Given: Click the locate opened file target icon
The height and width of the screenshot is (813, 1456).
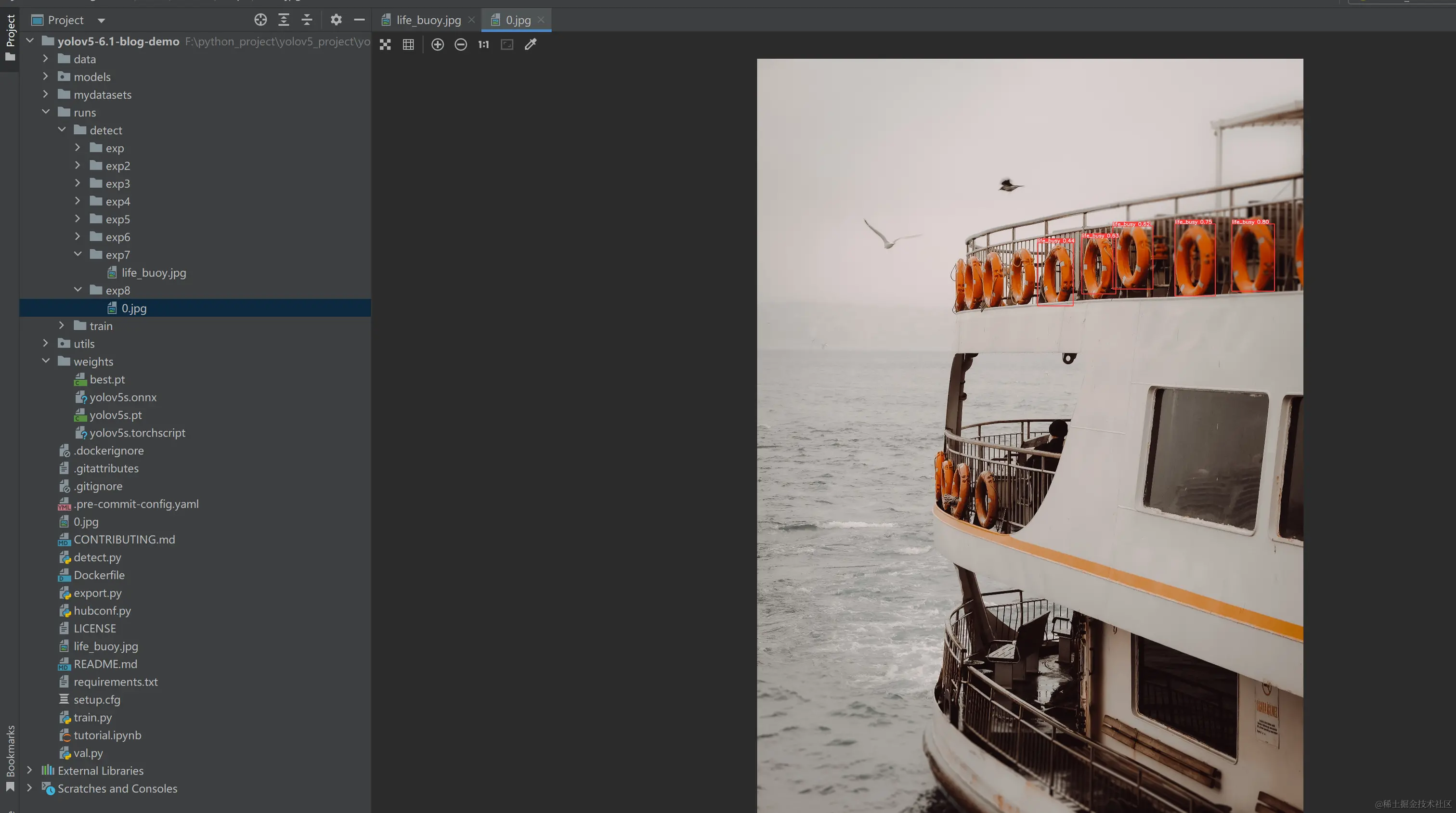Looking at the screenshot, I should (x=260, y=20).
